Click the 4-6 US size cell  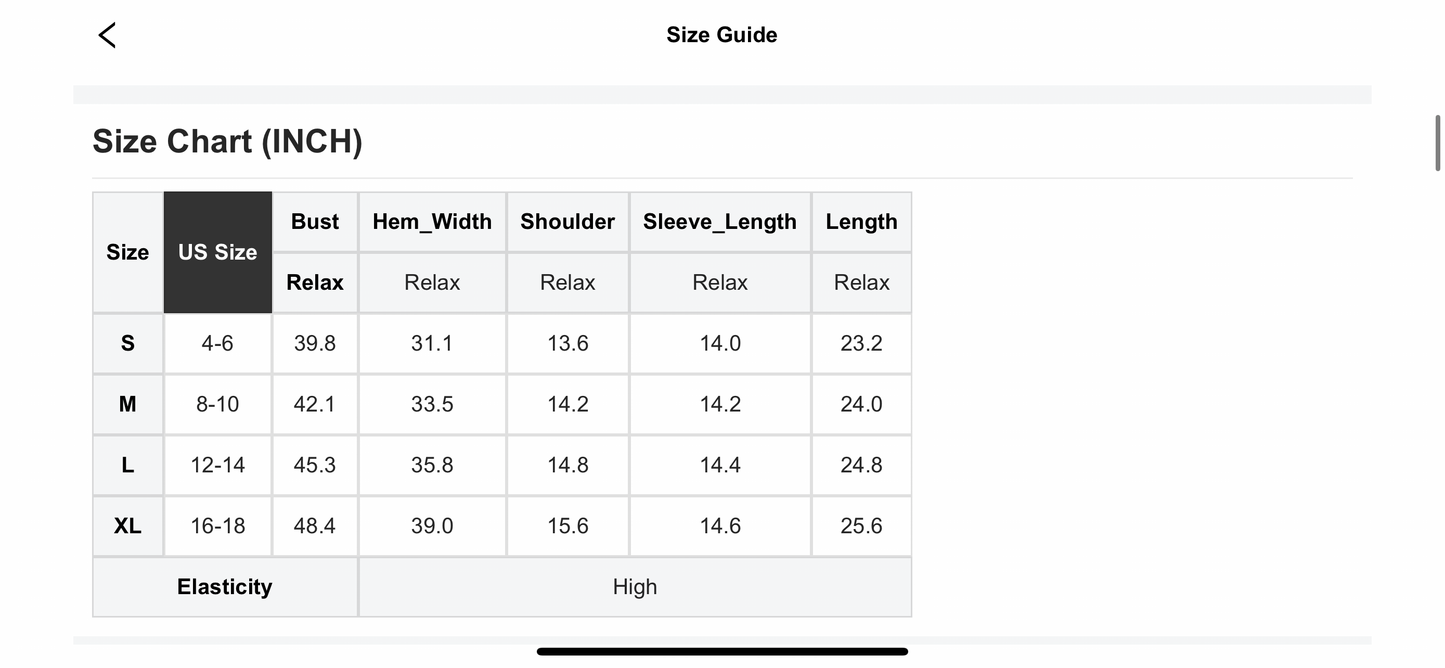(x=217, y=343)
